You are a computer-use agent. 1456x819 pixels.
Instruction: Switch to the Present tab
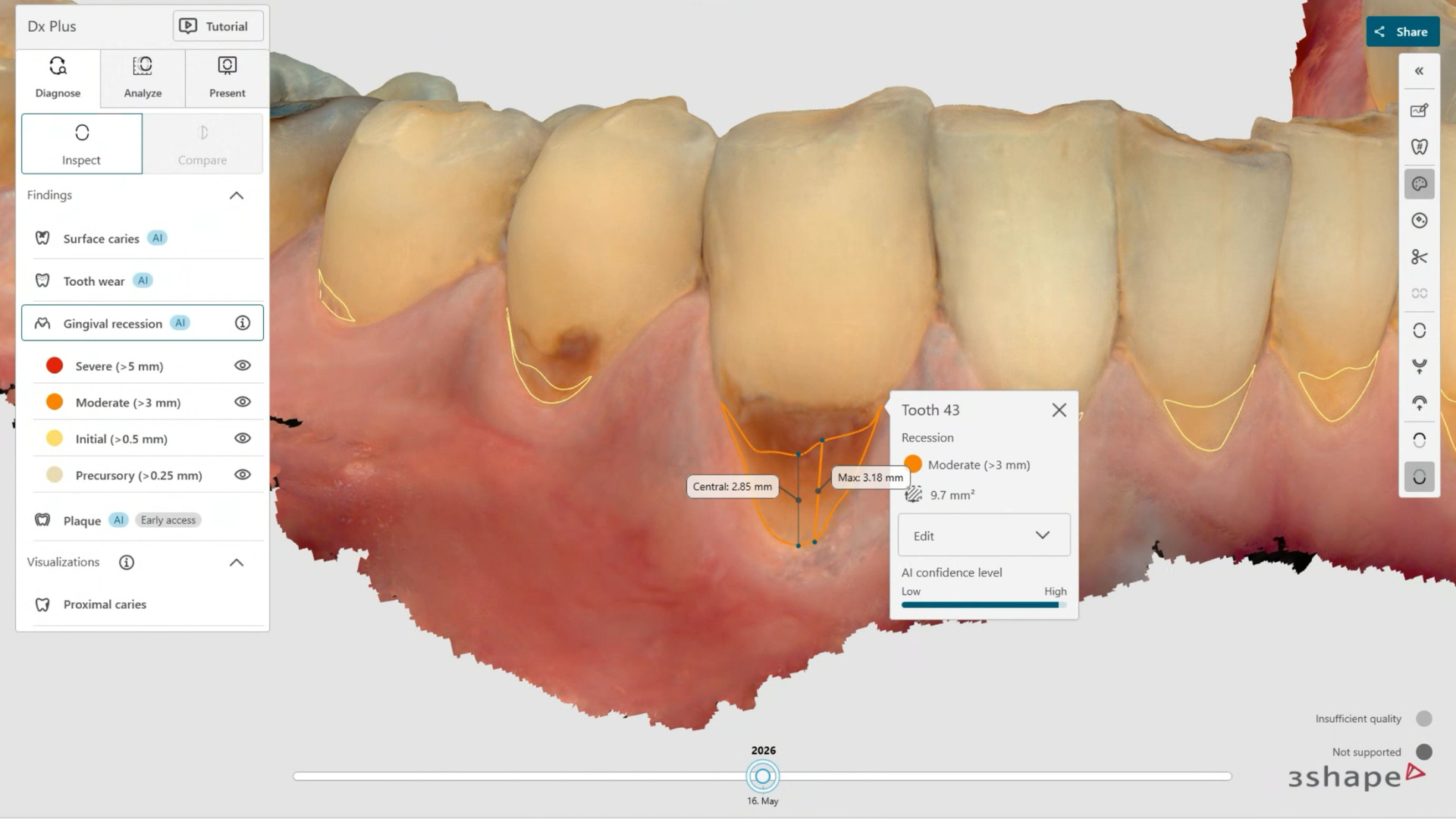point(227,77)
